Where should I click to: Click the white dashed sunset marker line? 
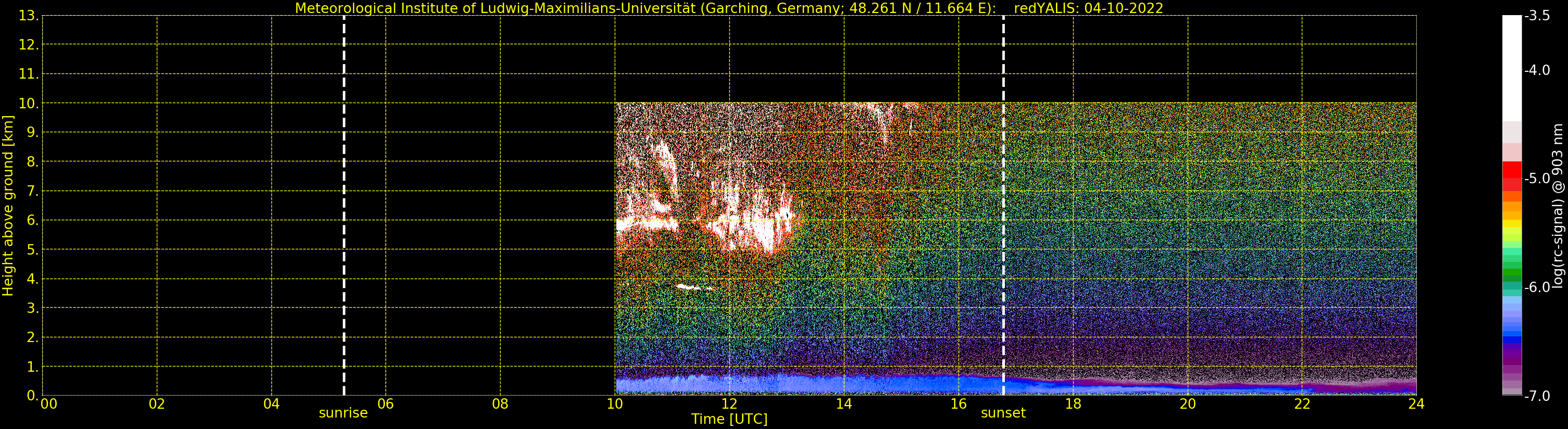coord(1003,206)
